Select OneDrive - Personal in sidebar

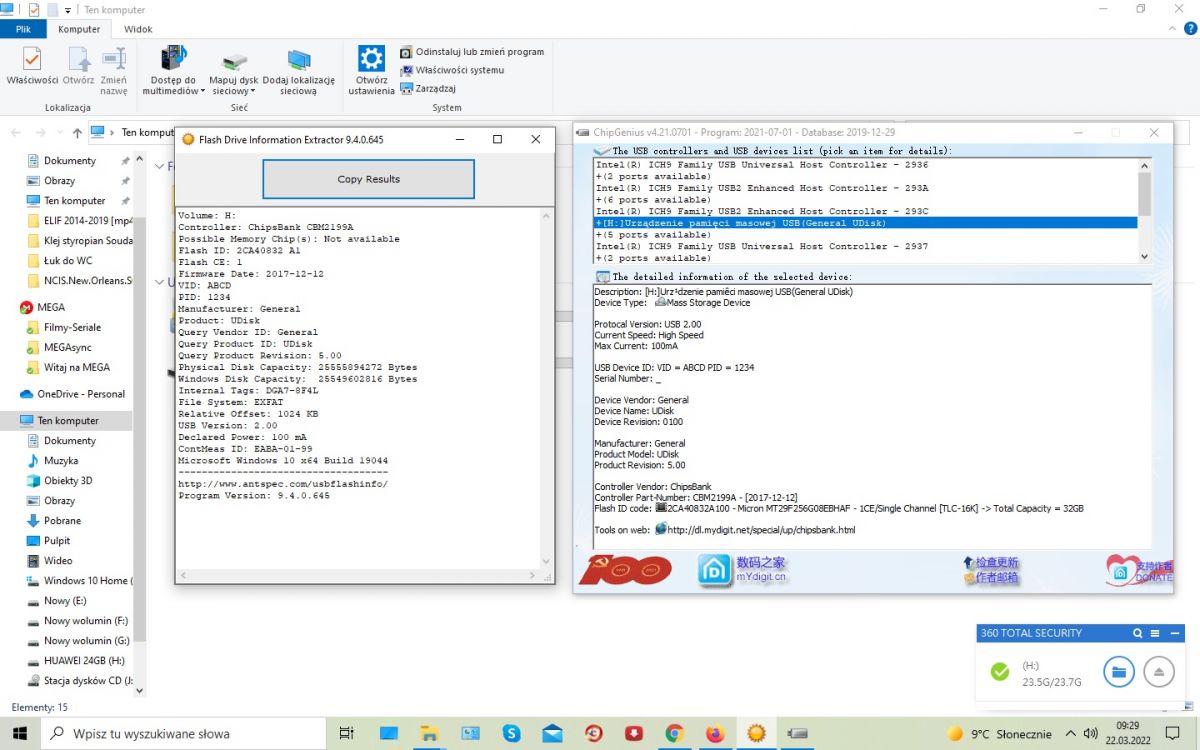click(x=73, y=394)
